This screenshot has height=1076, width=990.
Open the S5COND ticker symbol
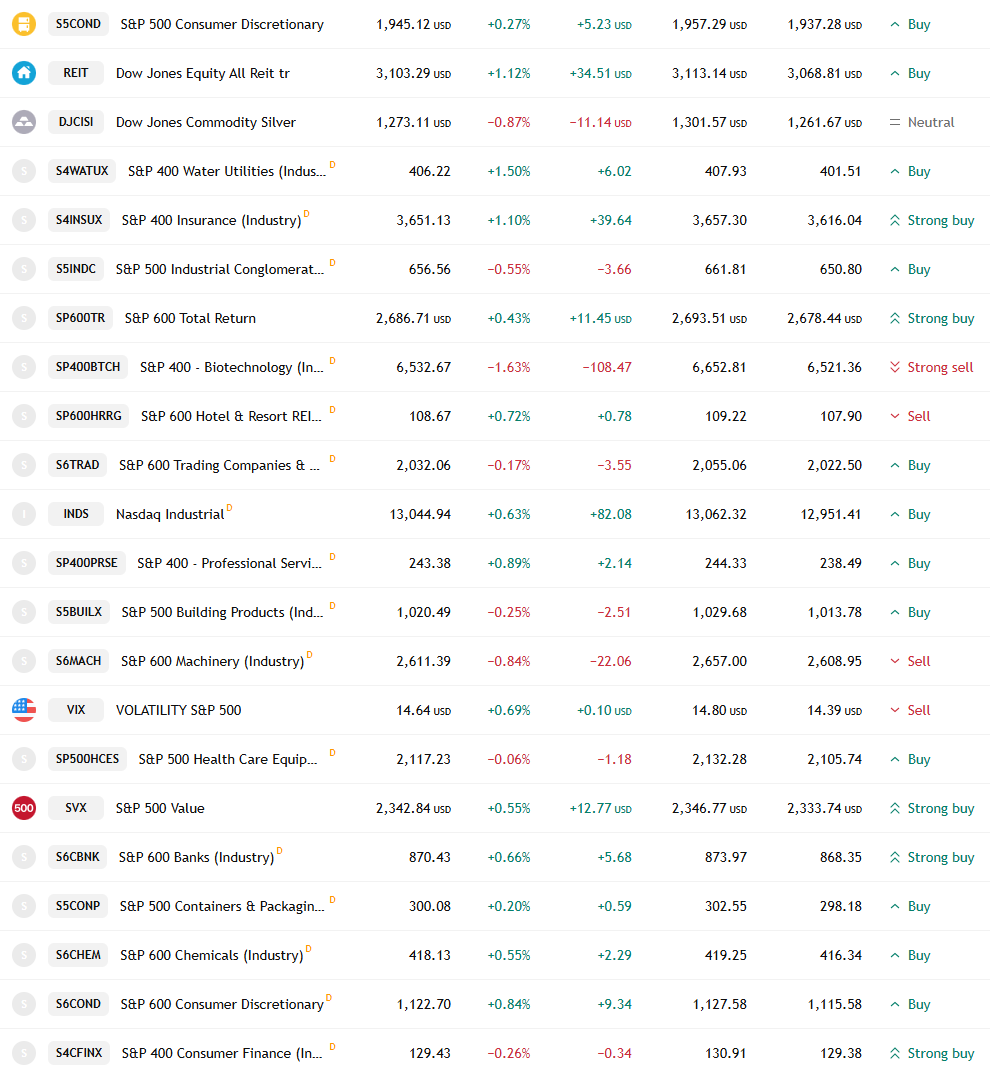(78, 24)
